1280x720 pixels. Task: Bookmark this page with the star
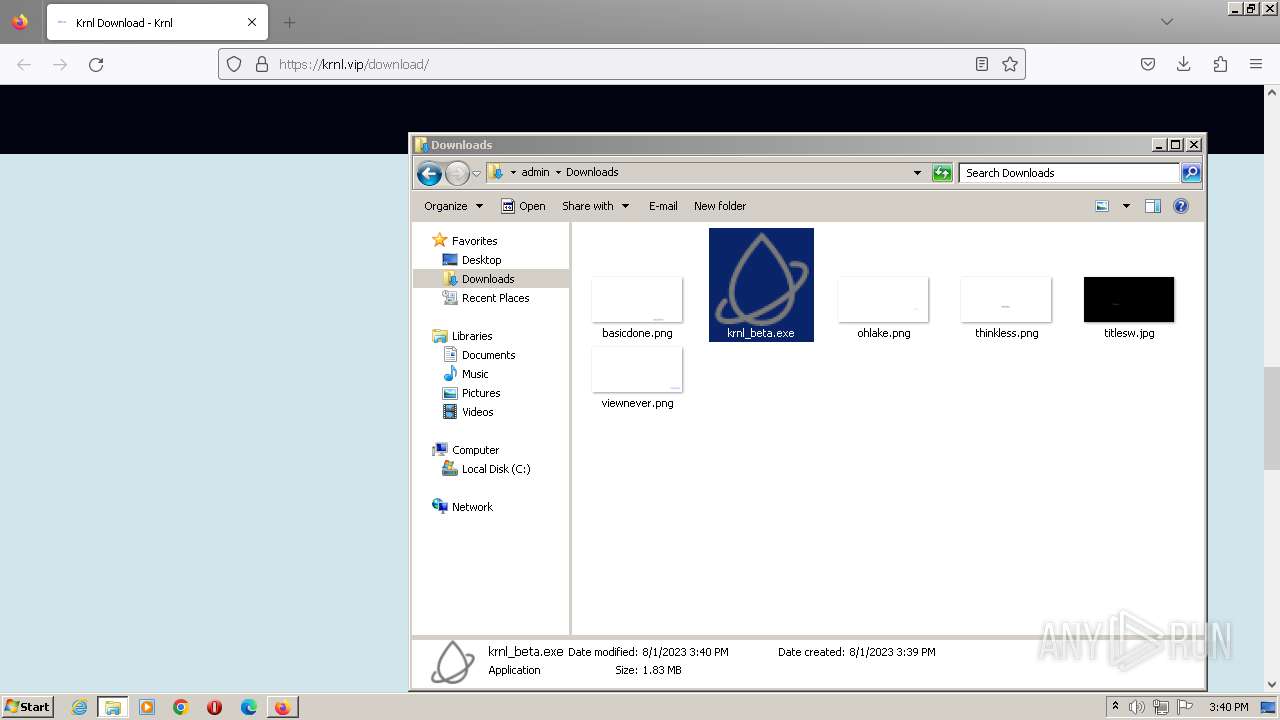click(x=1010, y=64)
